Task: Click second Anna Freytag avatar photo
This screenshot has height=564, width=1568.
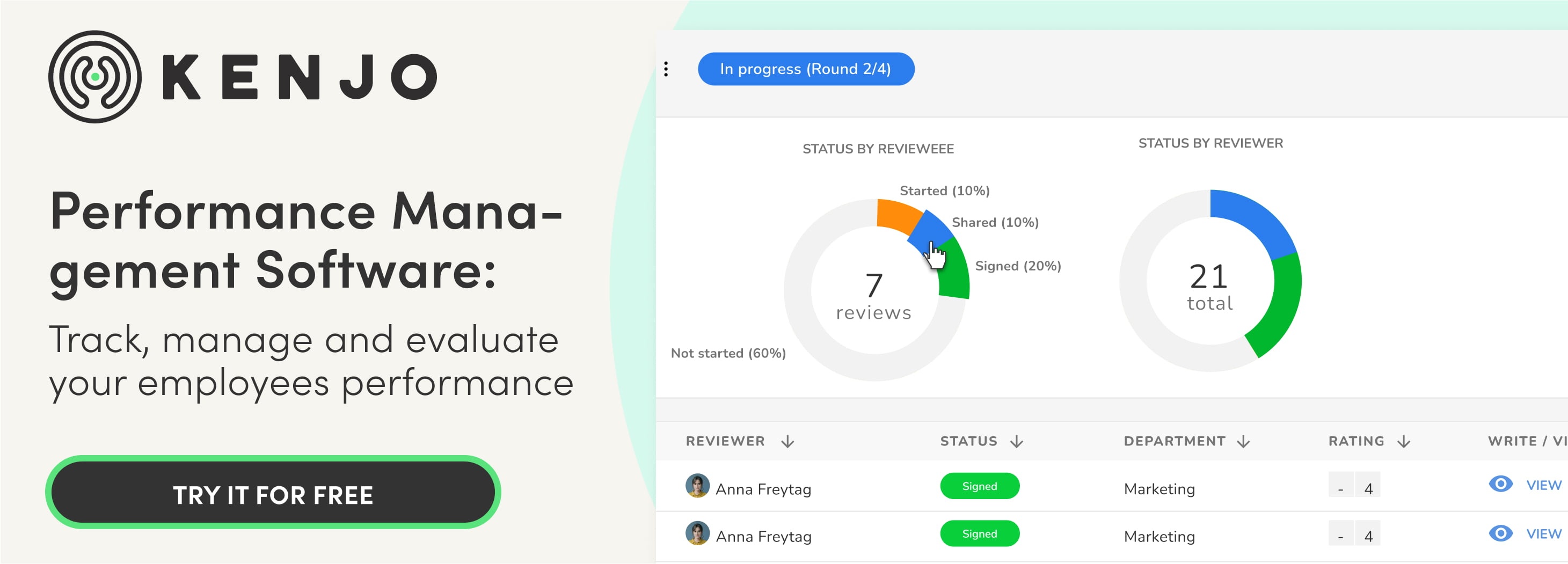Action: [697, 533]
